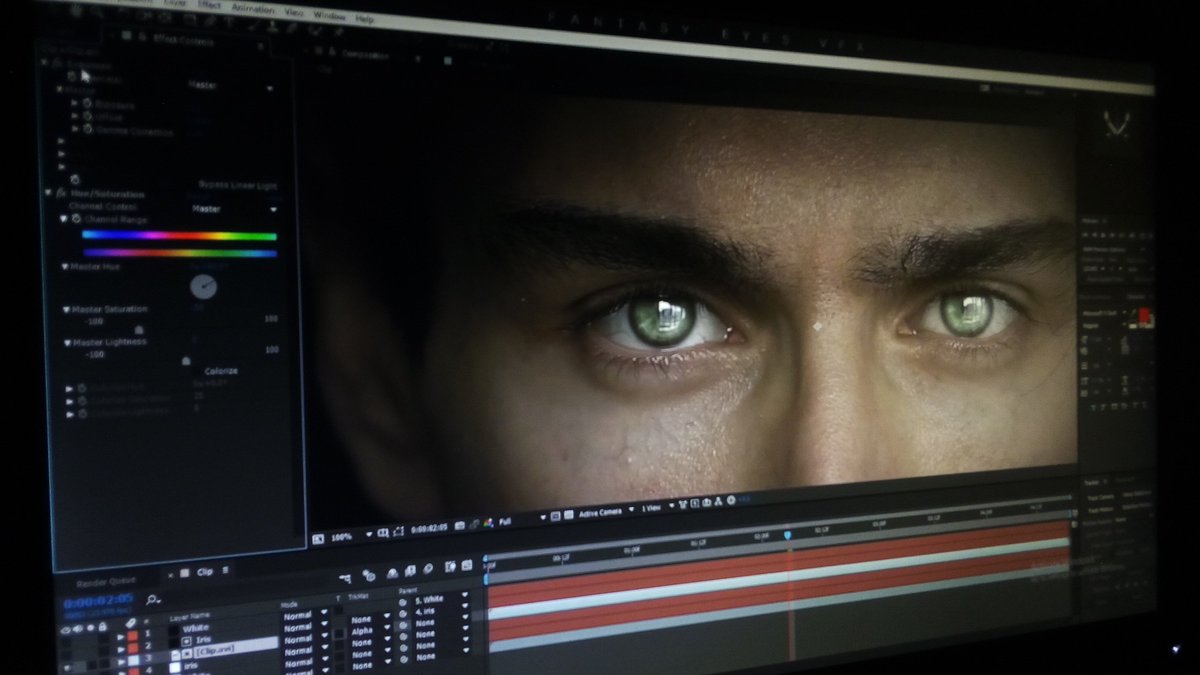
Task: Toggle hide shy layers icon
Action: [392, 573]
